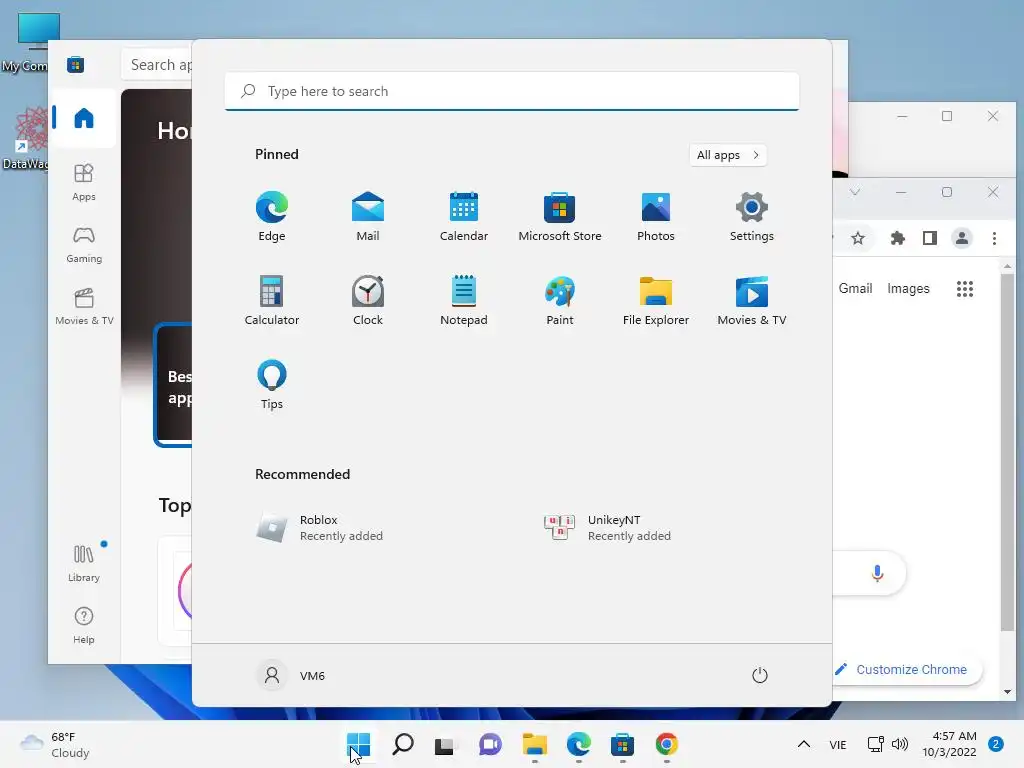Open Edge from taskbar

[579, 744]
